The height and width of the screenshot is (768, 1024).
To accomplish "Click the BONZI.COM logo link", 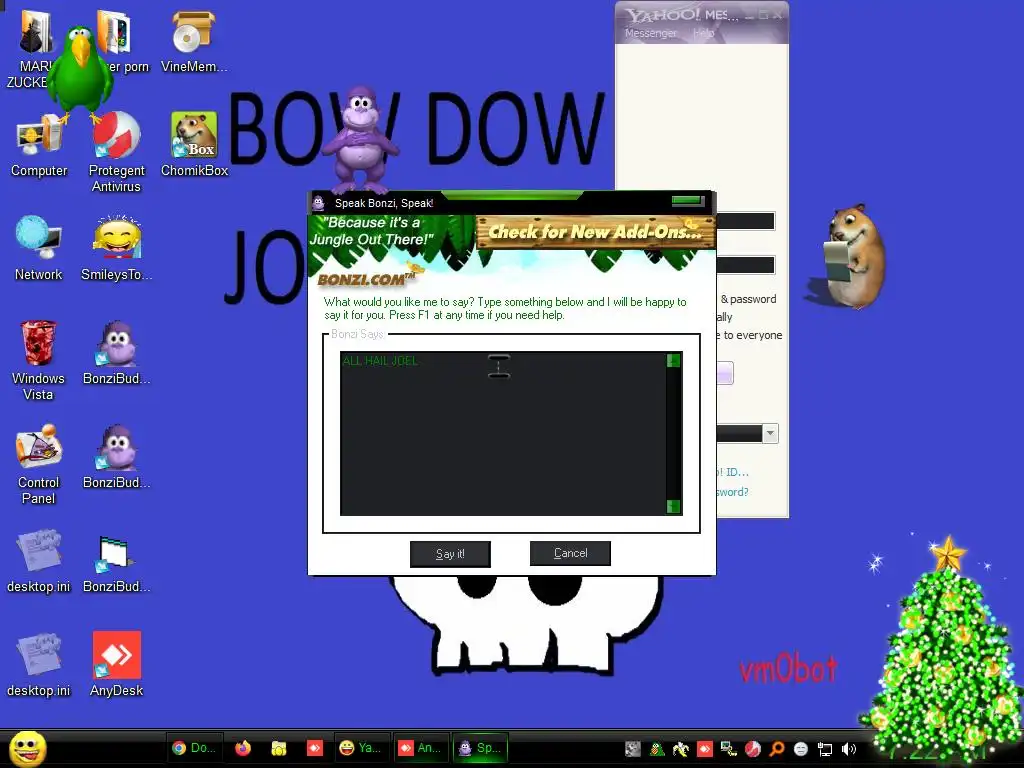I will pos(366,279).
